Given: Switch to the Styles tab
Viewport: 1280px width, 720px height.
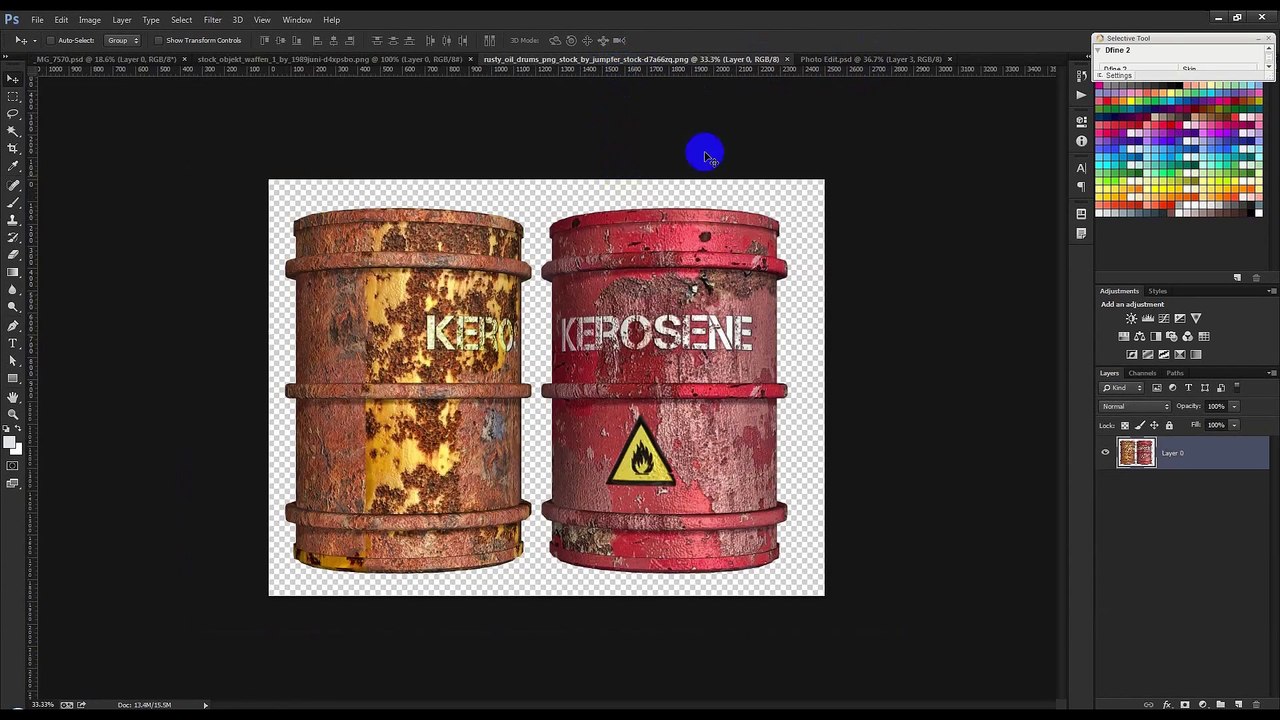Looking at the screenshot, I should [1157, 291].
